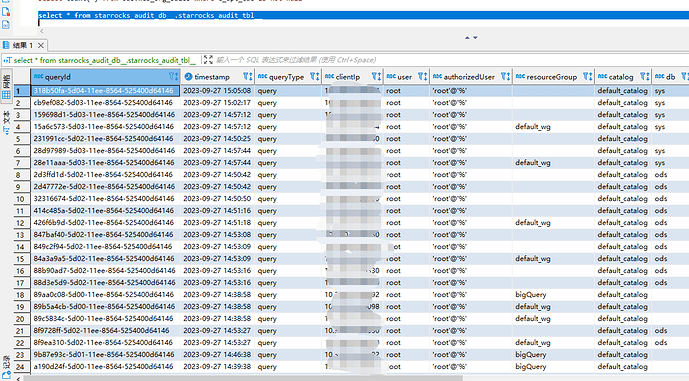Click timestamp cell 2023-09-27 14:39:38
689x381 pixels.
tap(218, 366)
